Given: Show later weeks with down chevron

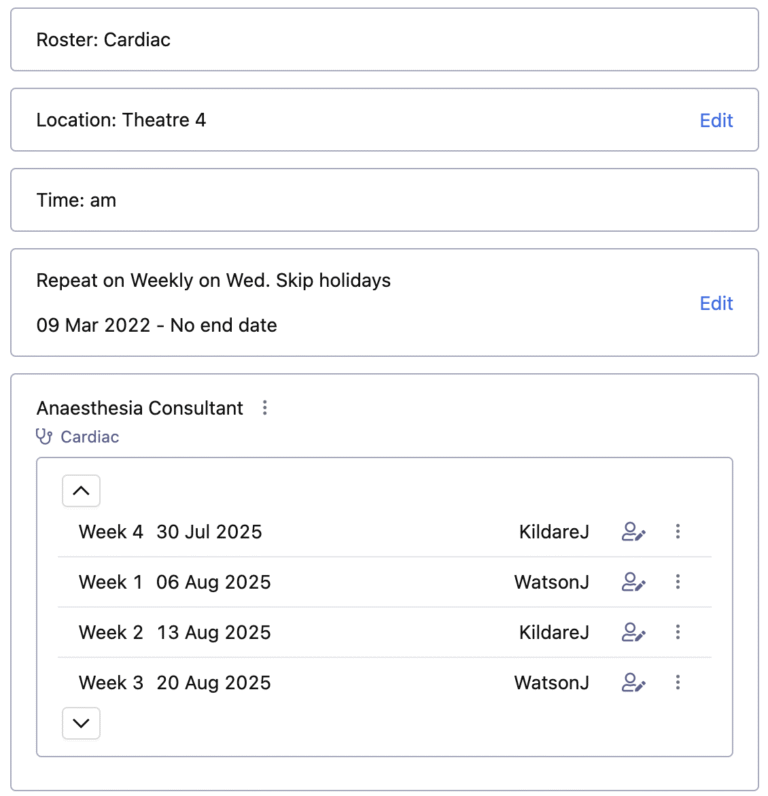Looking at the screenshot, I should [82, 723].
